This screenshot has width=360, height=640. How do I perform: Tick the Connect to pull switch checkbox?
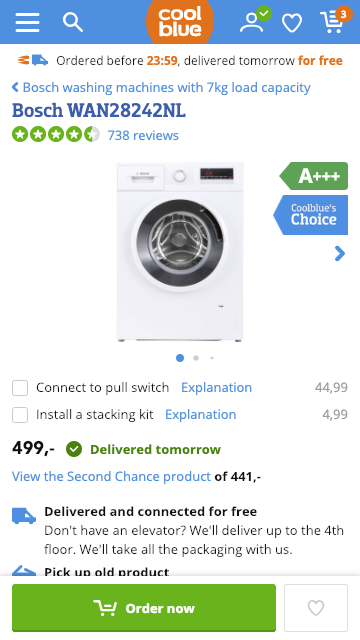20,388
